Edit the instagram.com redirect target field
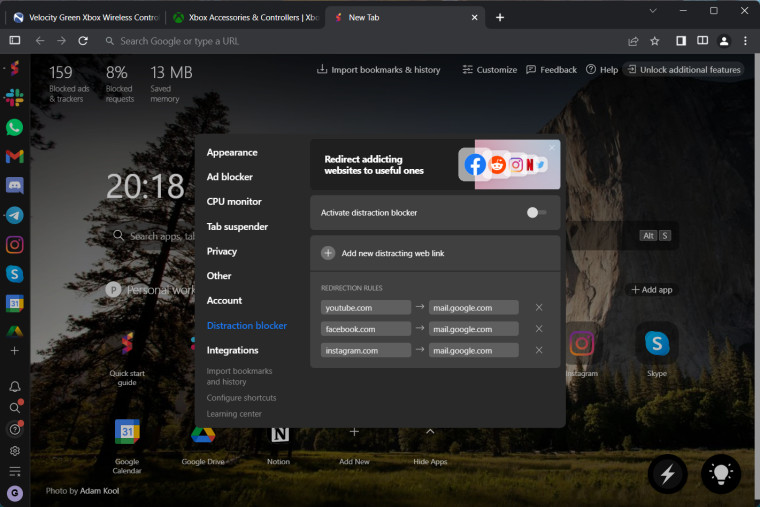This screenshot has height=507, width=760. 474,350
